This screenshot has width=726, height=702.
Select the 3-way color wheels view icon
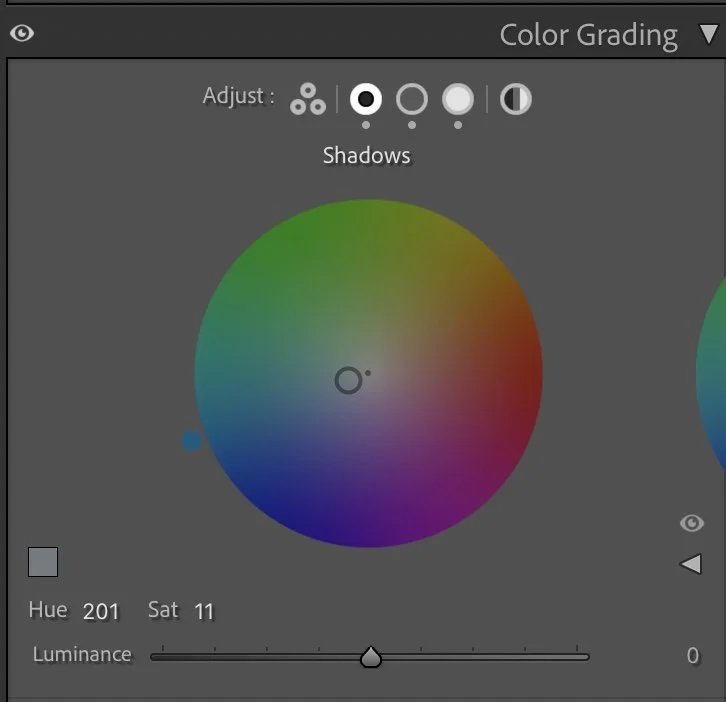(x=308, y=99)
